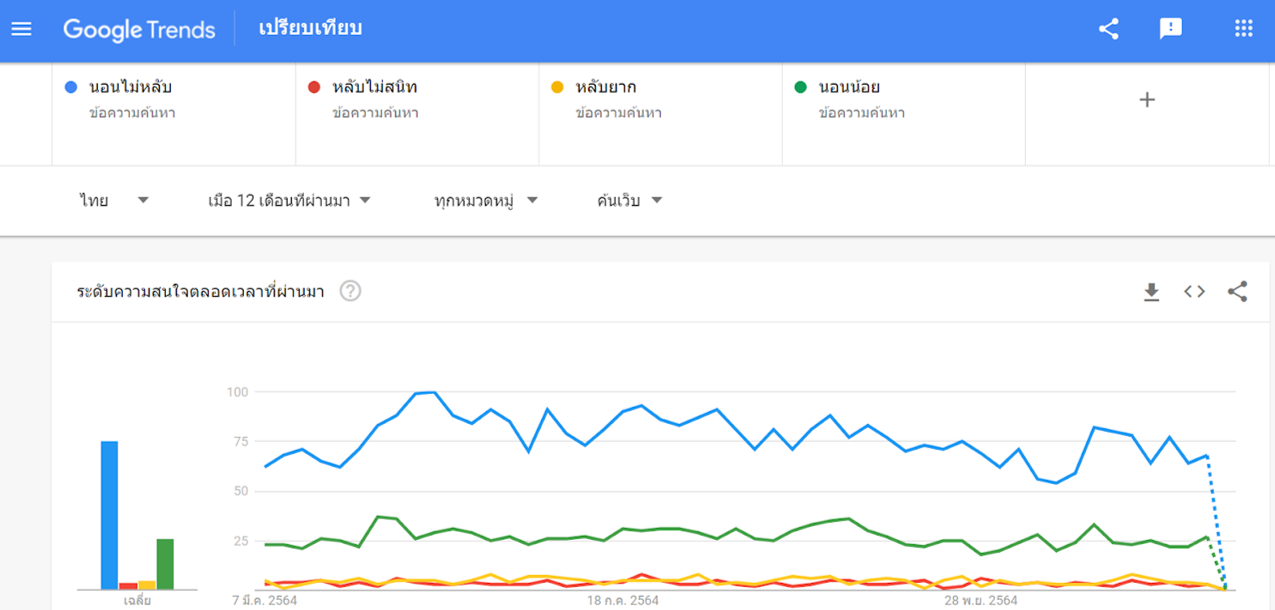The width and height of the screenshot is (1275, 610).
Task: Select the หลับยาก search term
Action: [x=606, y=88]
